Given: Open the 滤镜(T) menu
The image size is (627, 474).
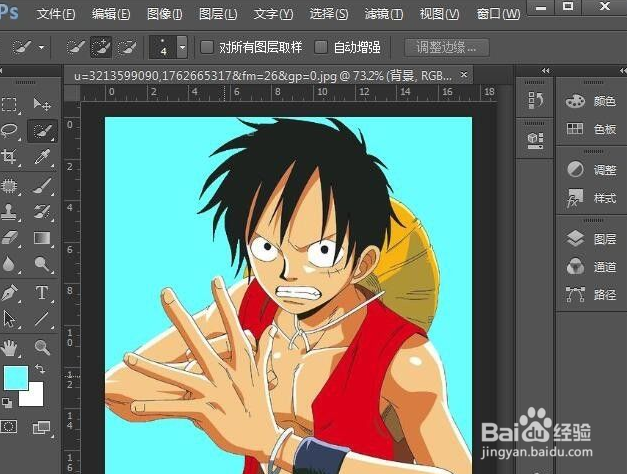Looking at the screenshot, I should coord(384,14).
